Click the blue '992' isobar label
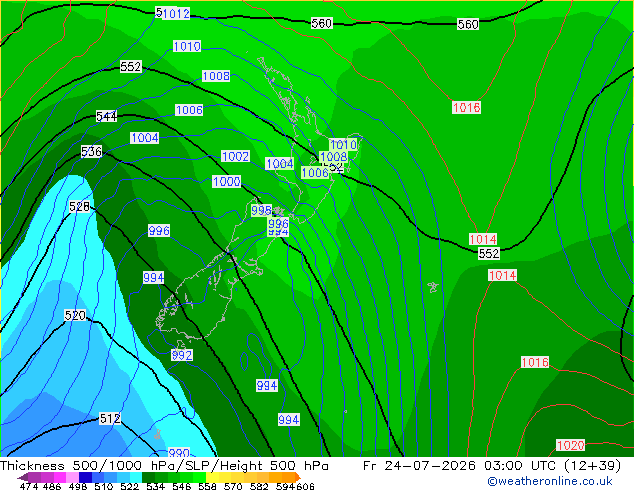 coord(182,355)
